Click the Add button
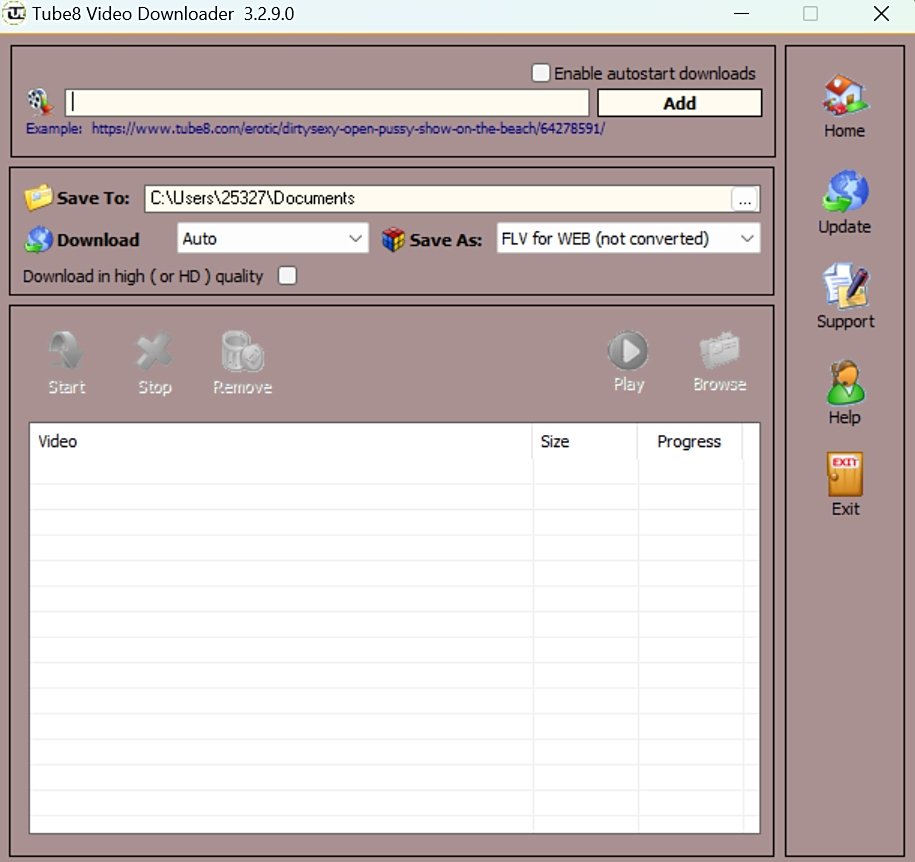Viewport: 915px width, 862px height. [679, 103]
